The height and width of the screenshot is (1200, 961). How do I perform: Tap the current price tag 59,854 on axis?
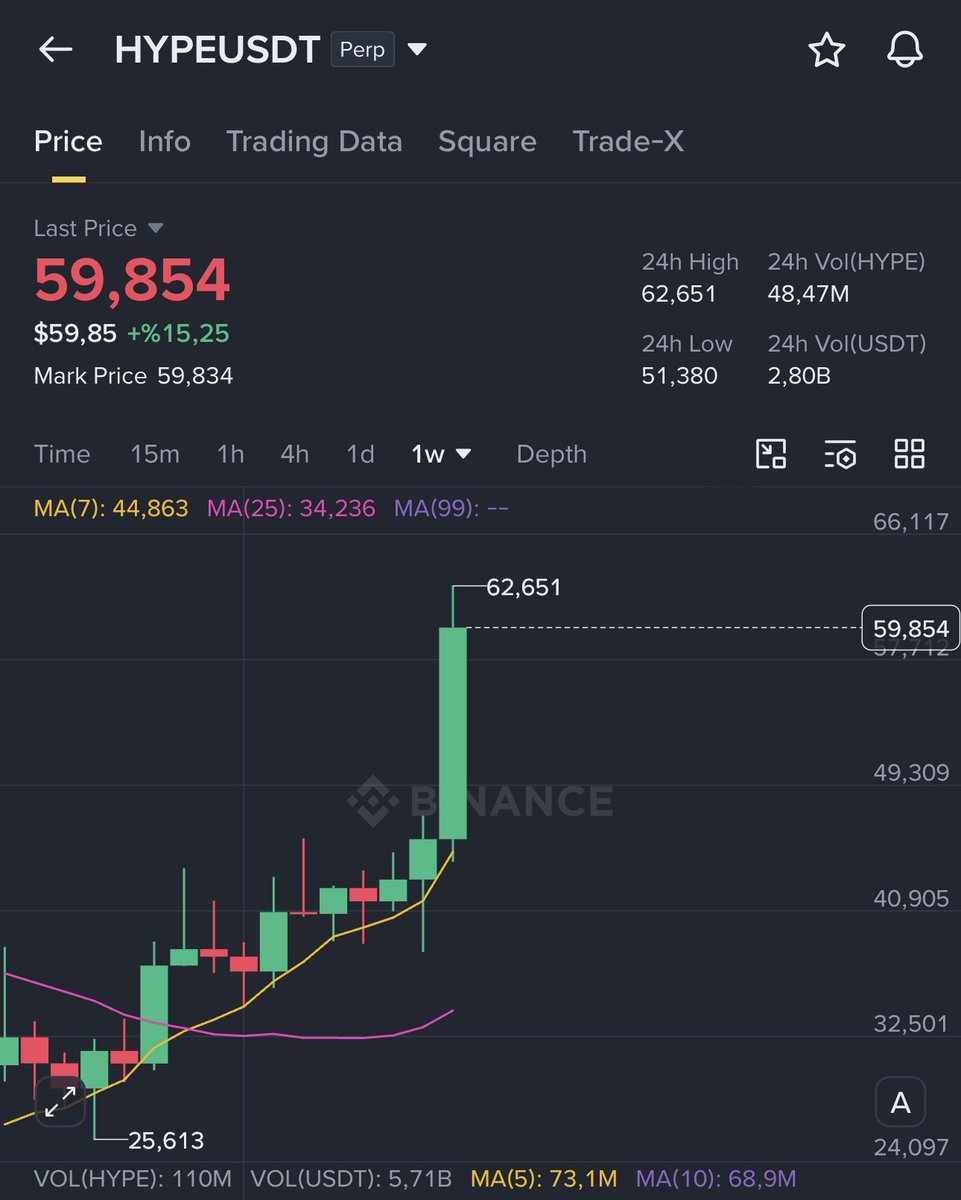(x=910, y=629)
